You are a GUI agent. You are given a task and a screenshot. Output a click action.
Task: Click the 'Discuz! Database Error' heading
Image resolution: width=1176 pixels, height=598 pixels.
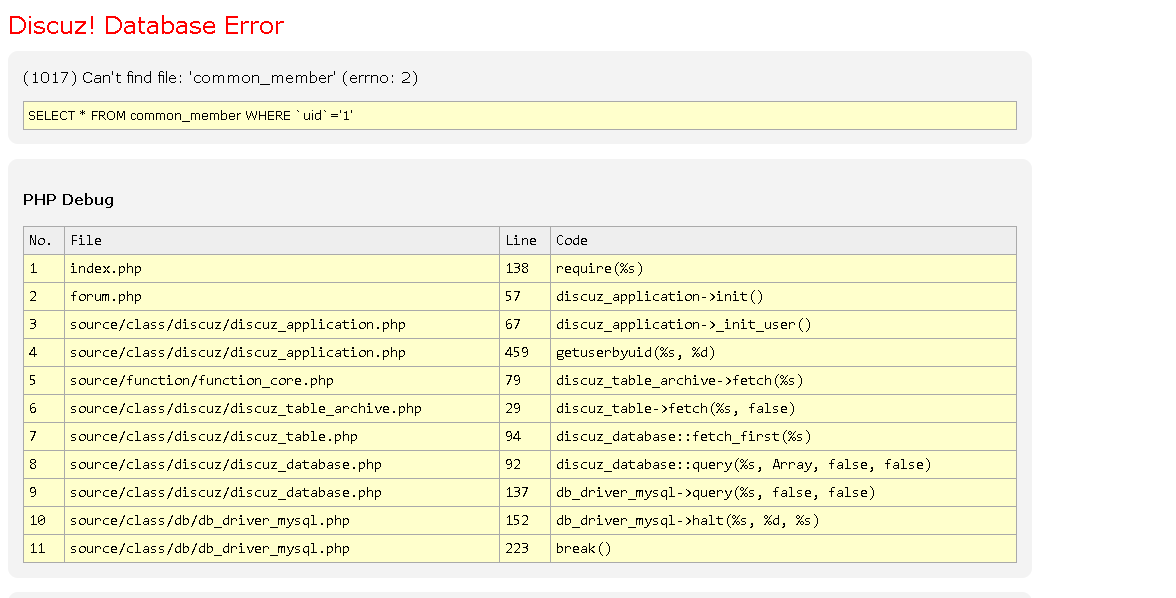coord(146,26)
